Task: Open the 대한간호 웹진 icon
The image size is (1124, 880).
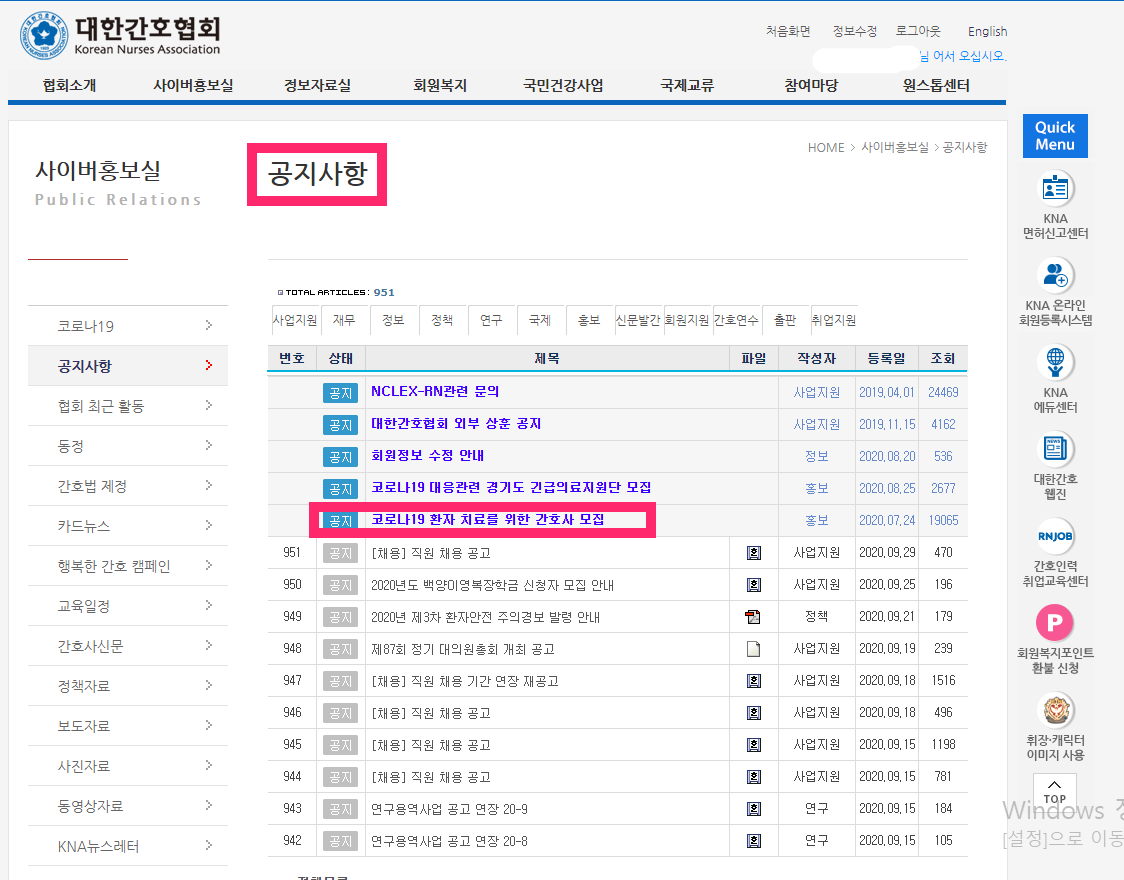Action: coord(1055,449)
